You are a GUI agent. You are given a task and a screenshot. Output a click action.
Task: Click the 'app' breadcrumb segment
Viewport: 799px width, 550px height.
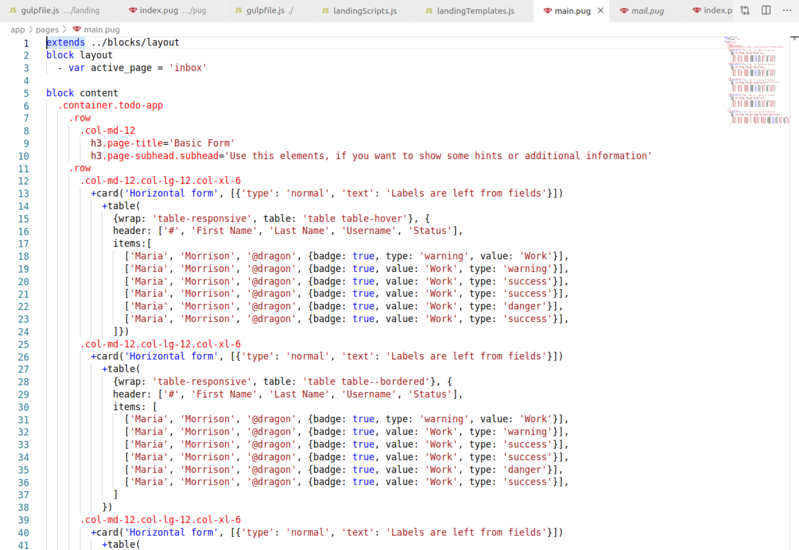tap(17, 30)
